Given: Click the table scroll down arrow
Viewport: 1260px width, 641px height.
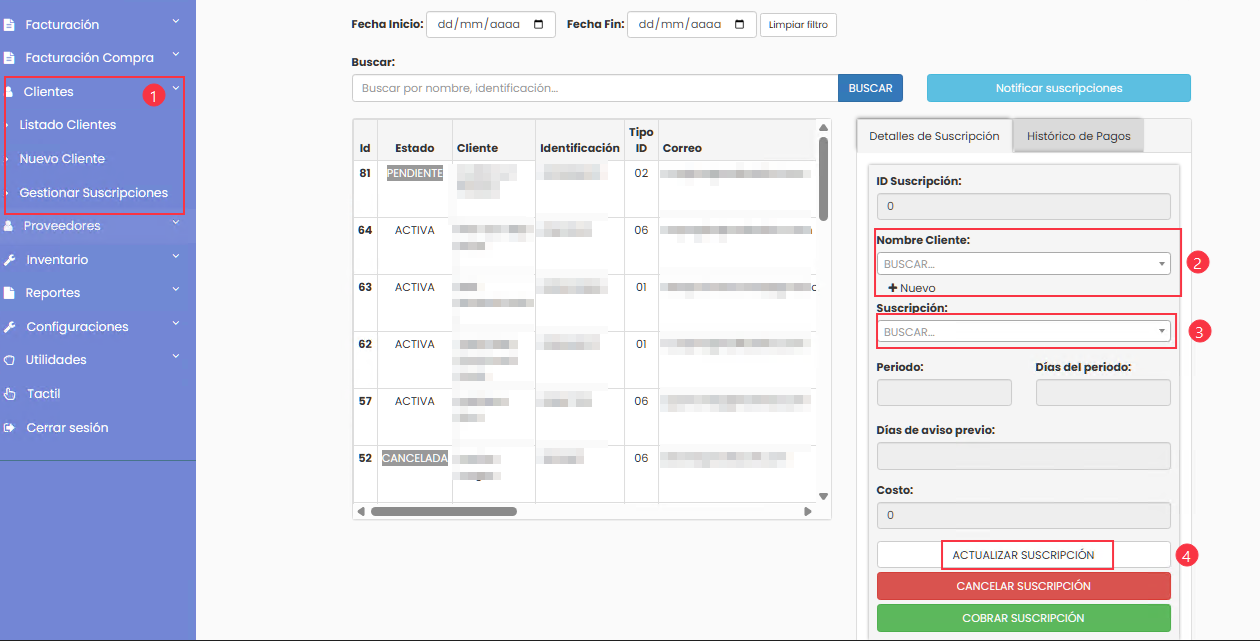Looking at the screenshot, I should (x=824, y=496).
